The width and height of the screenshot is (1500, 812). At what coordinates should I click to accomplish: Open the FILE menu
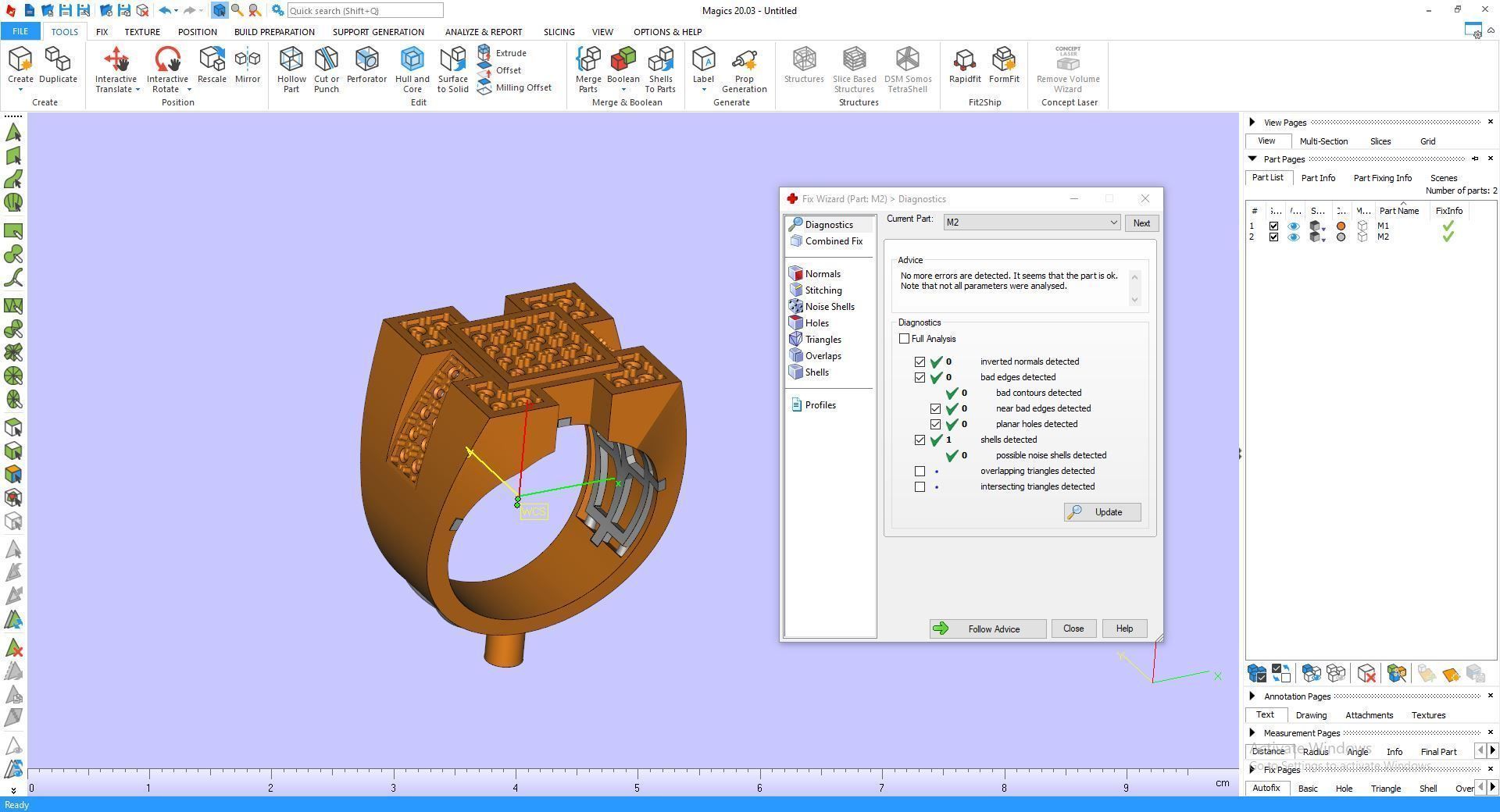tap(20, 32)
